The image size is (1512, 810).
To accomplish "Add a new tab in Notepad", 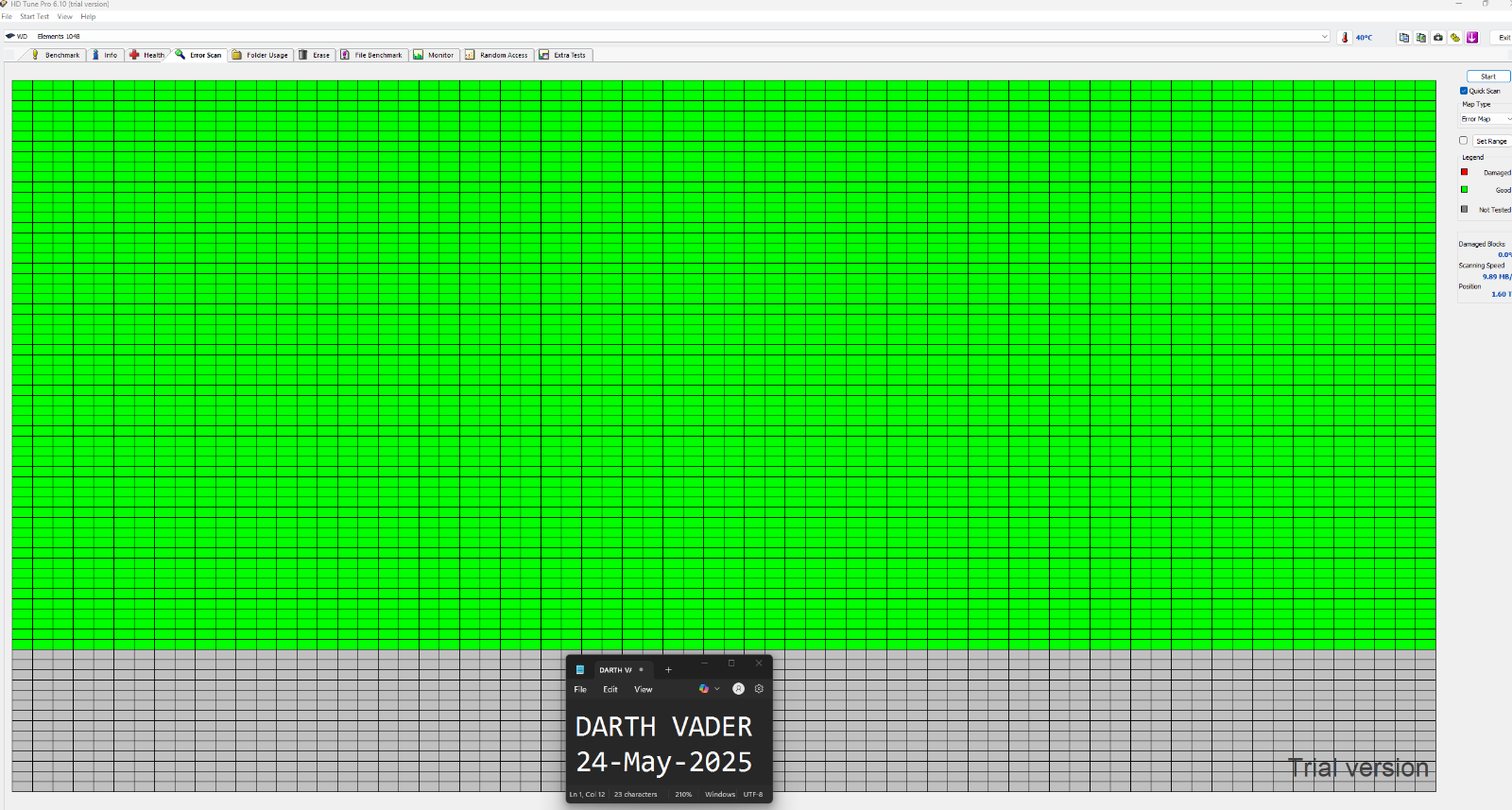I will 668,669.
